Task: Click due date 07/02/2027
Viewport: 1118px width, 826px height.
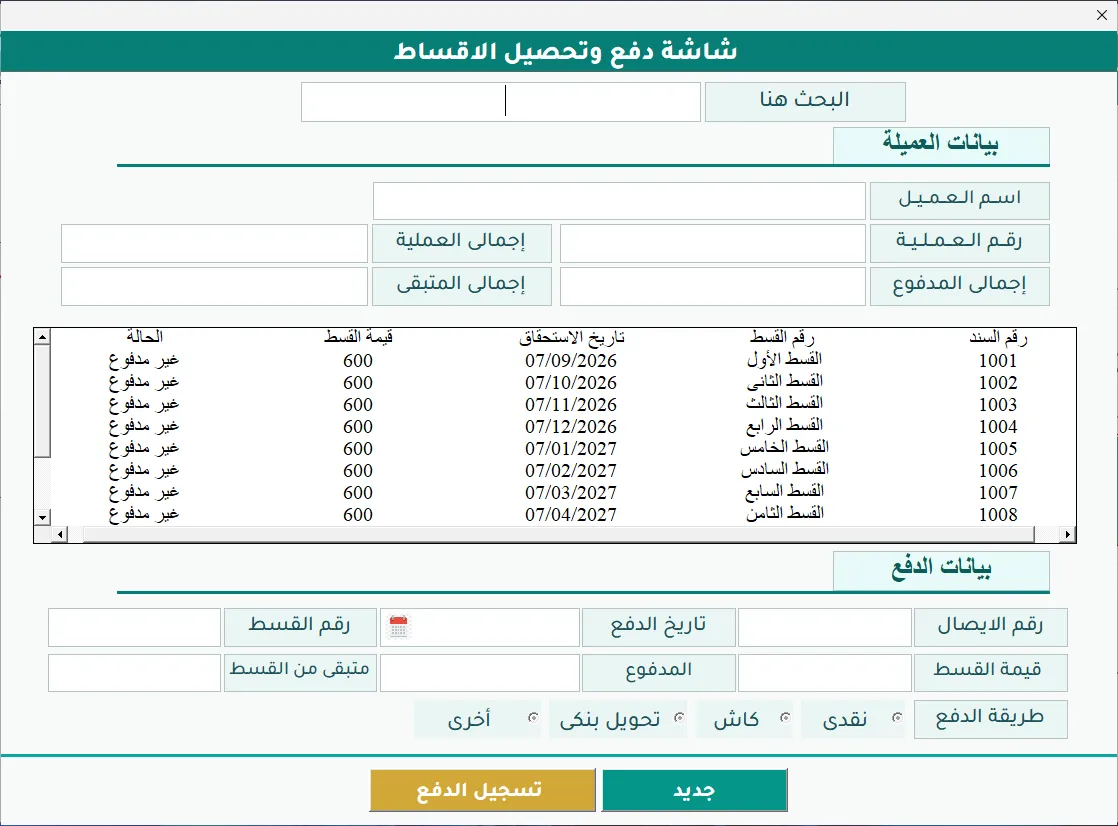Action: [571, 471]
